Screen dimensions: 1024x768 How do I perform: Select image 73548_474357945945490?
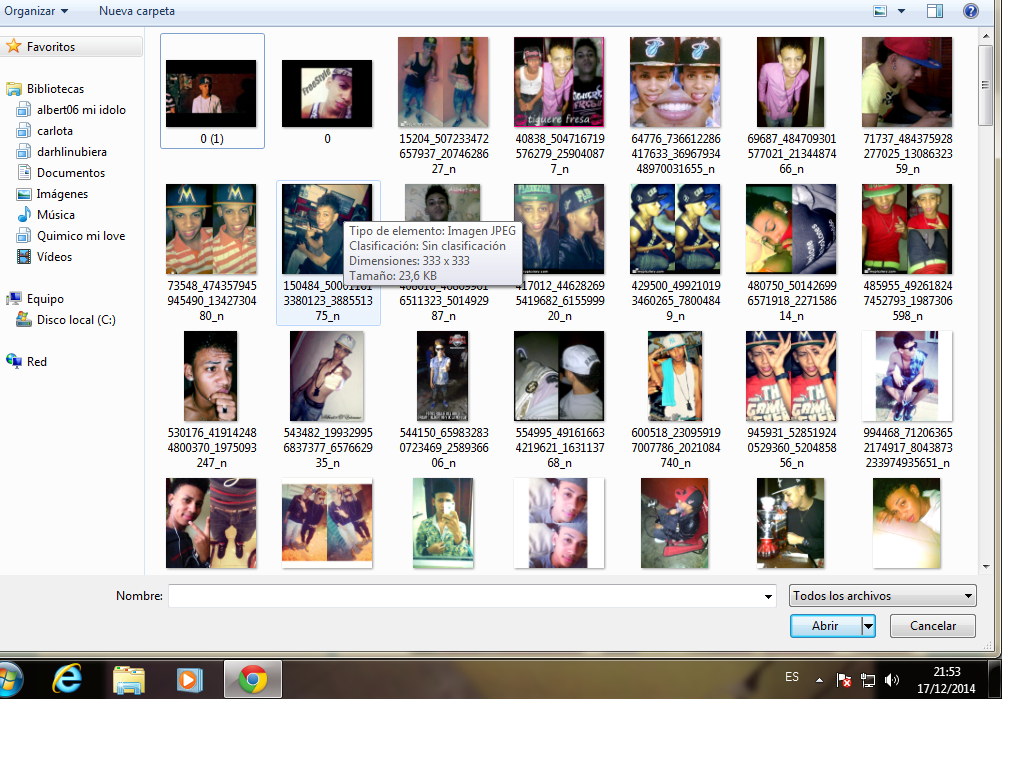[x=212, y=229]
